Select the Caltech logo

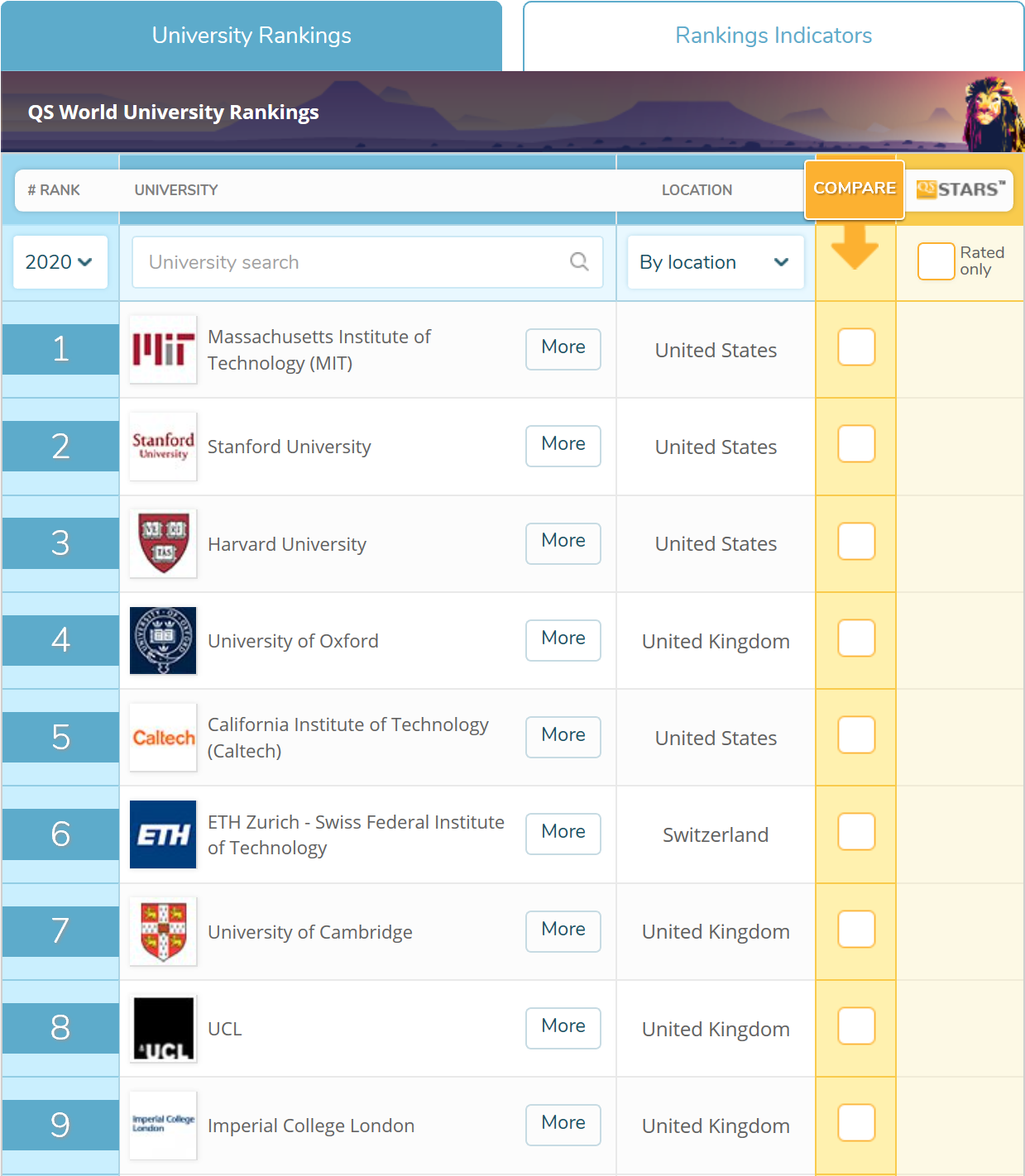click(163, 737)
